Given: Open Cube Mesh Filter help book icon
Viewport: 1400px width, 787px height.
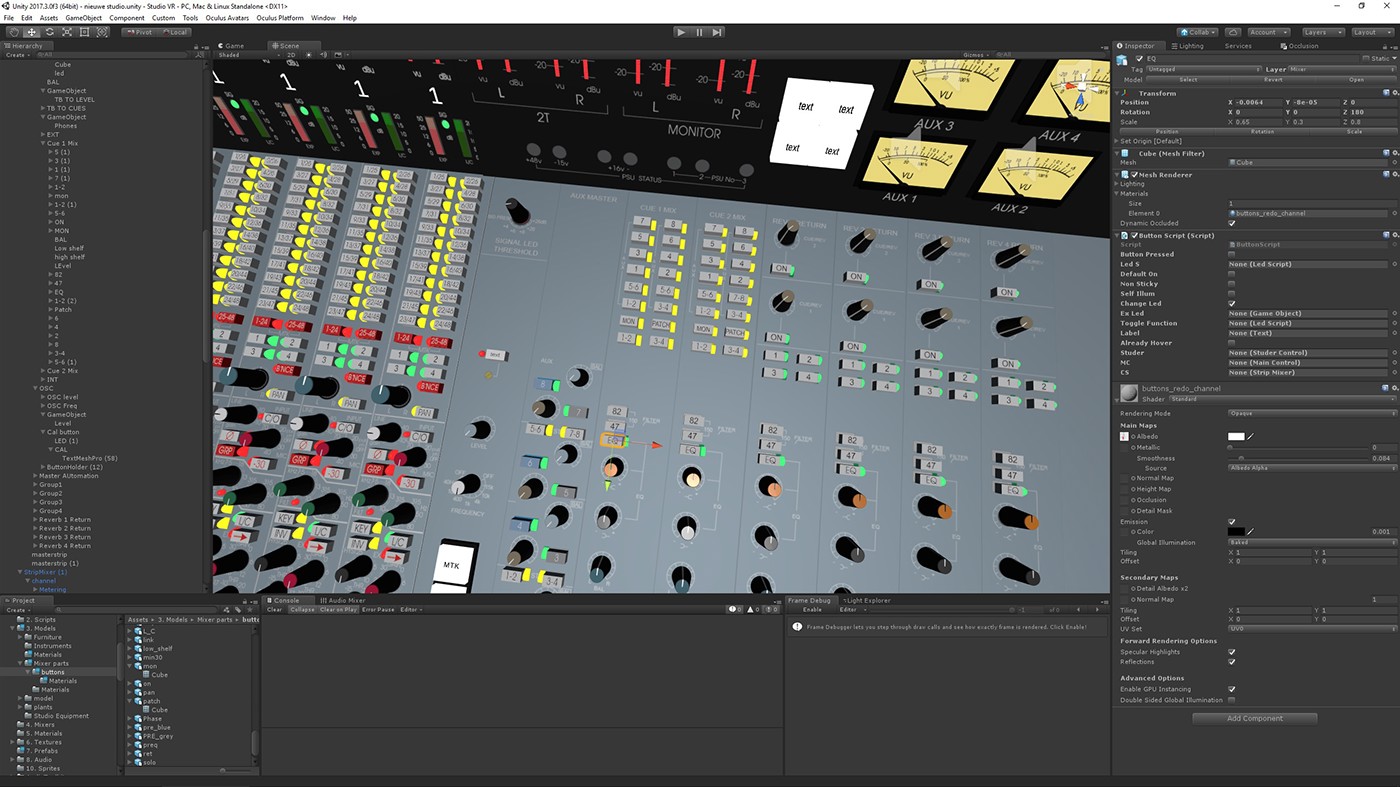Looking at the screenshot, I should click(x=1385, y=153).
